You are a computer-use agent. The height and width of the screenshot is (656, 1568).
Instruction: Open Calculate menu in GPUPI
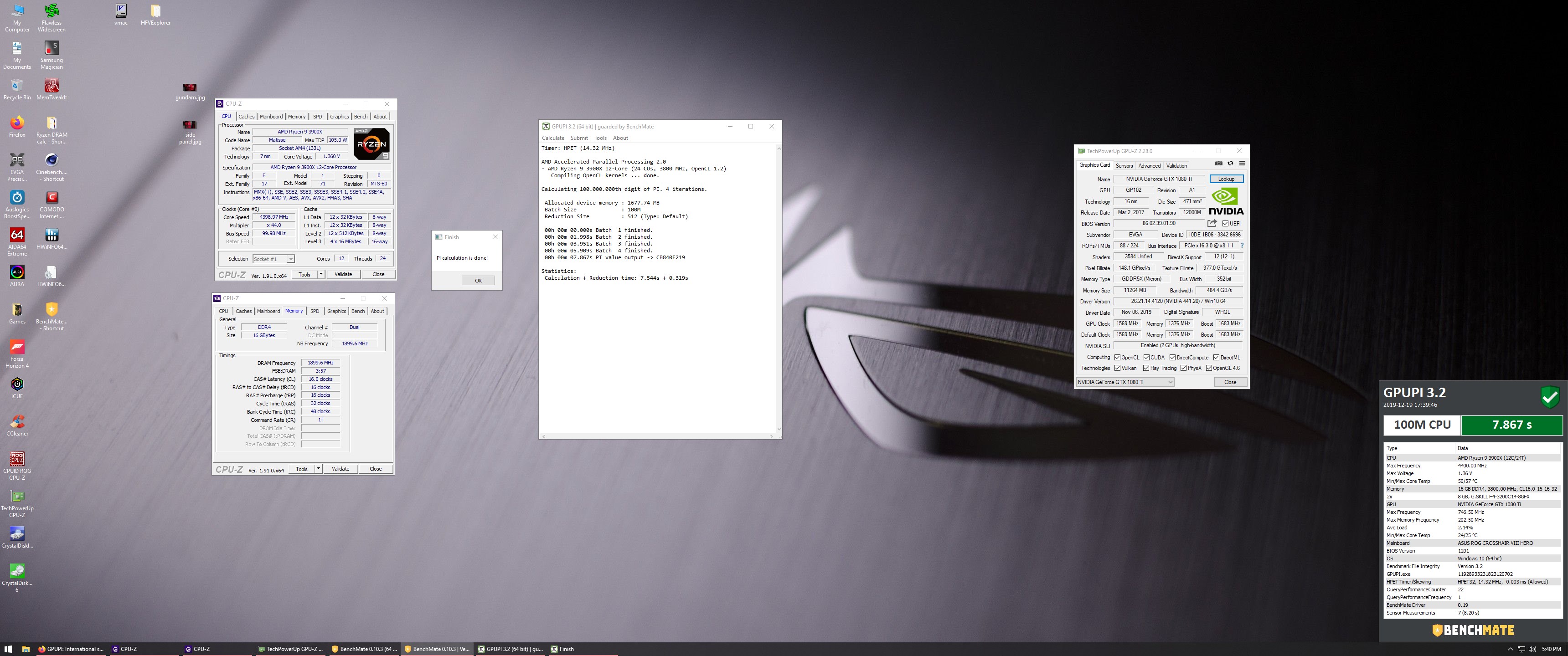[x=553, y=138]
